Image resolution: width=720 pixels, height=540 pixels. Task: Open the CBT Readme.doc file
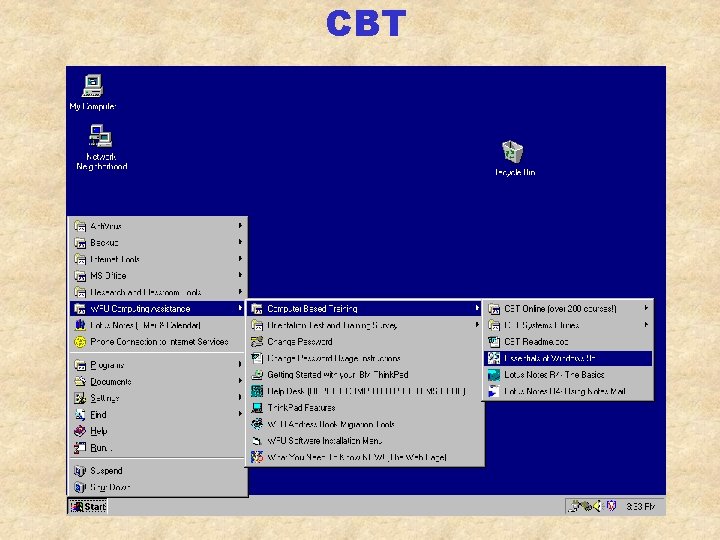(568, 342)
